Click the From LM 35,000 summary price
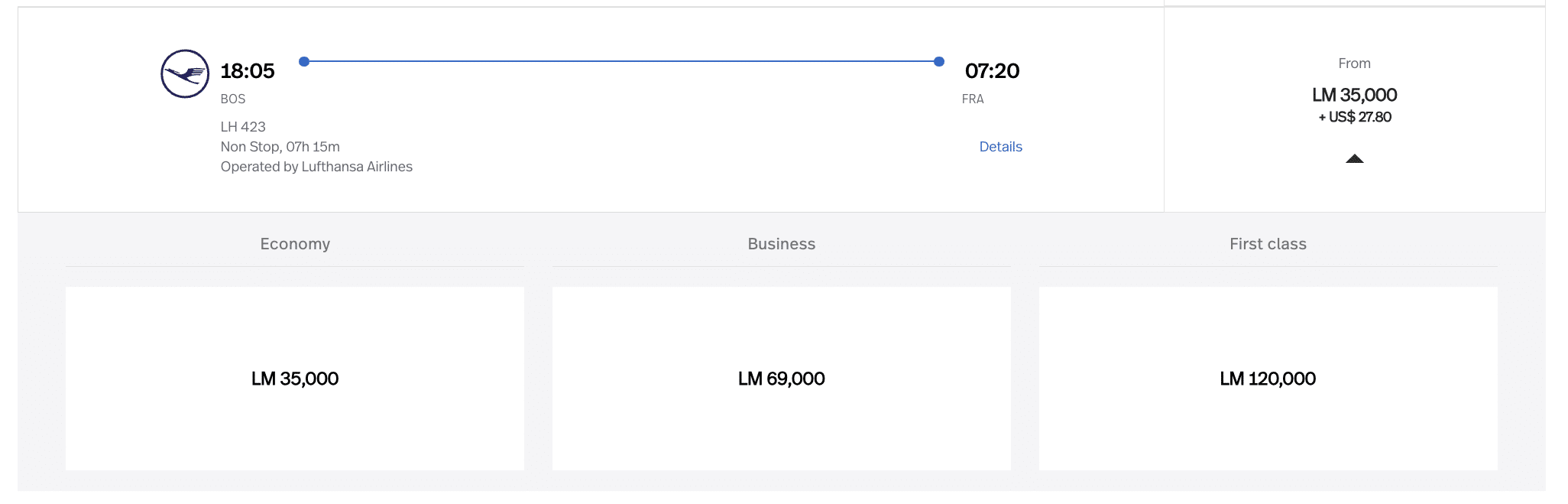Viewport: 1568px width, 504px height. coord(1354,95)
